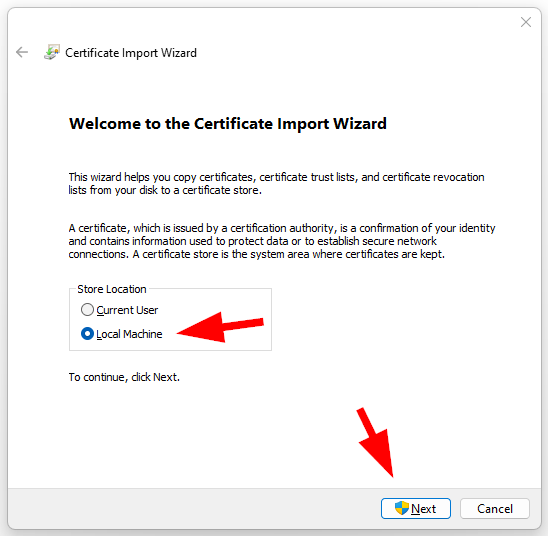Click the 'Store Location' group label
This screenshot has height=536, width=548.
click(x=112, y=289)
